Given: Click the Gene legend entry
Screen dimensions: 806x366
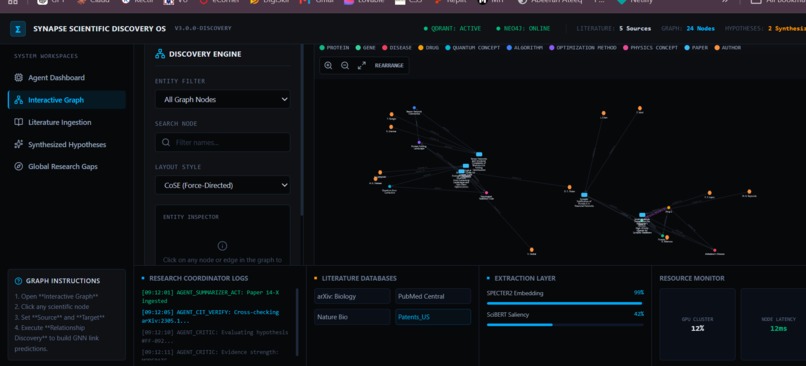Looking at the screenshot, I should click(365, 48).
